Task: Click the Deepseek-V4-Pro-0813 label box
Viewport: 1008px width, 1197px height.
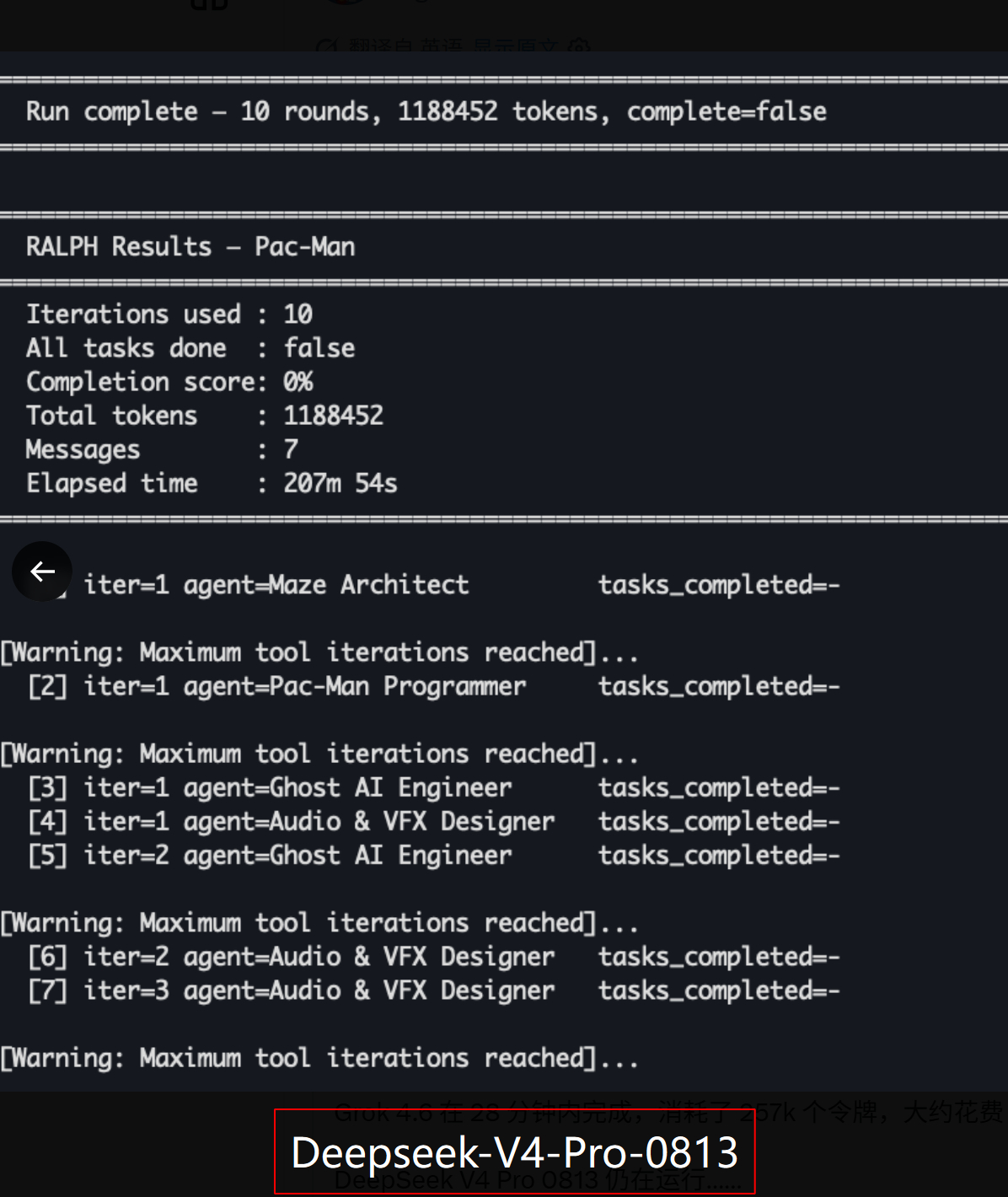Action: (515, 1151)
